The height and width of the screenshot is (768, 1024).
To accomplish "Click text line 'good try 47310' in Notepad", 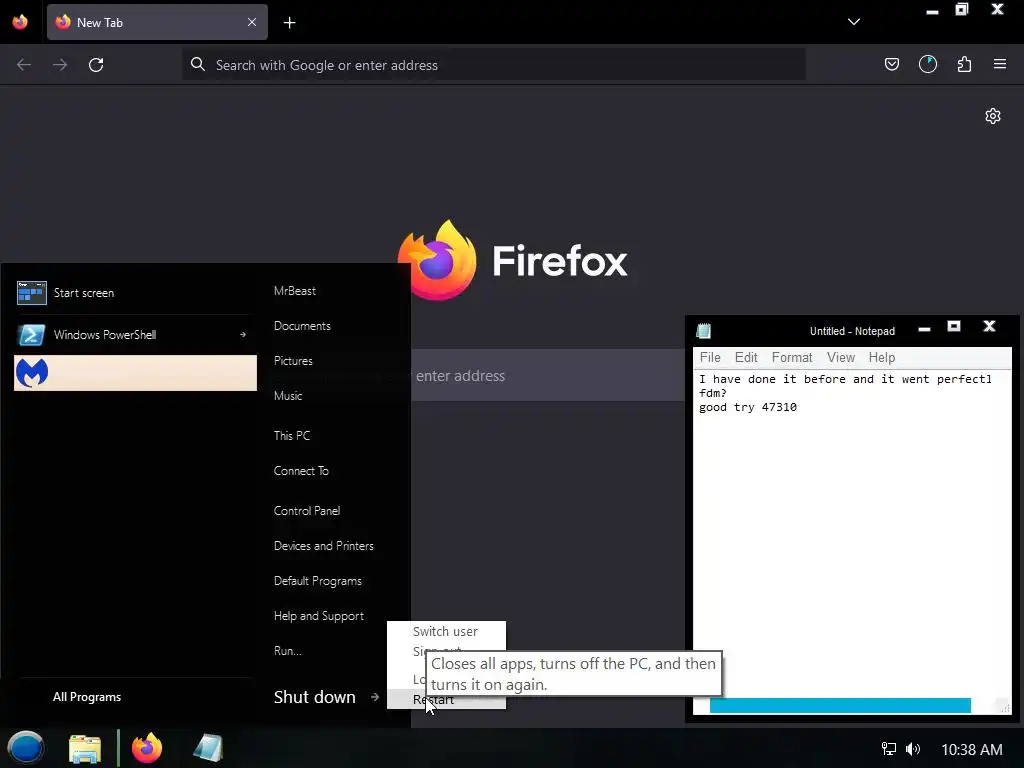I will pos(748,408).
